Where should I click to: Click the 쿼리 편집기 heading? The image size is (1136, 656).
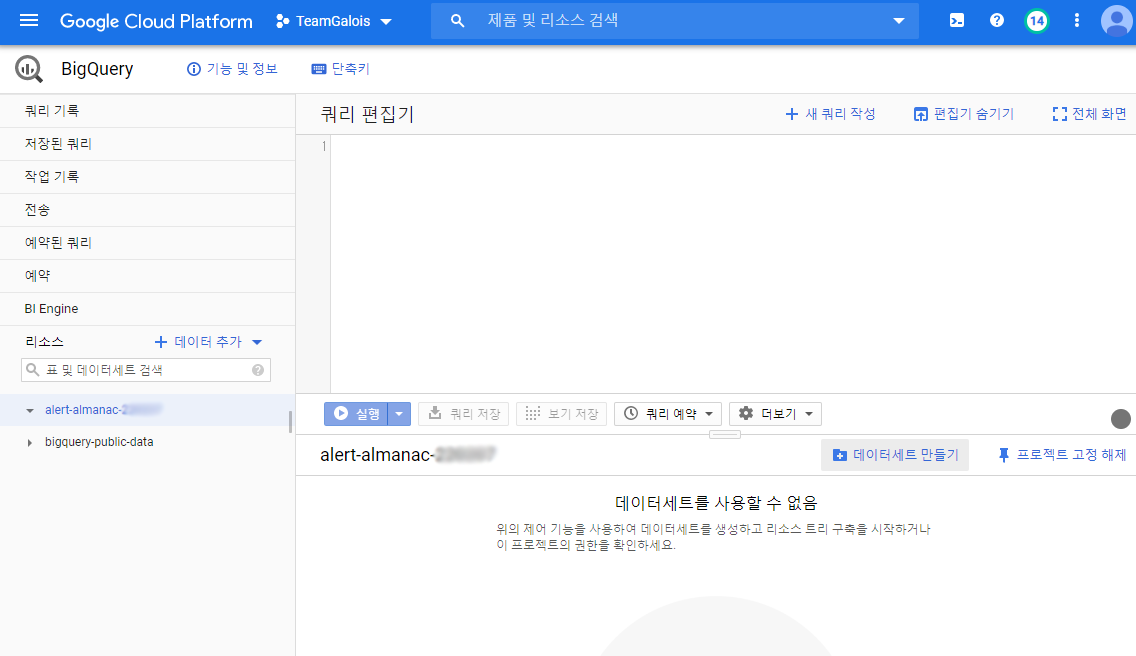[x=367, y=115]
